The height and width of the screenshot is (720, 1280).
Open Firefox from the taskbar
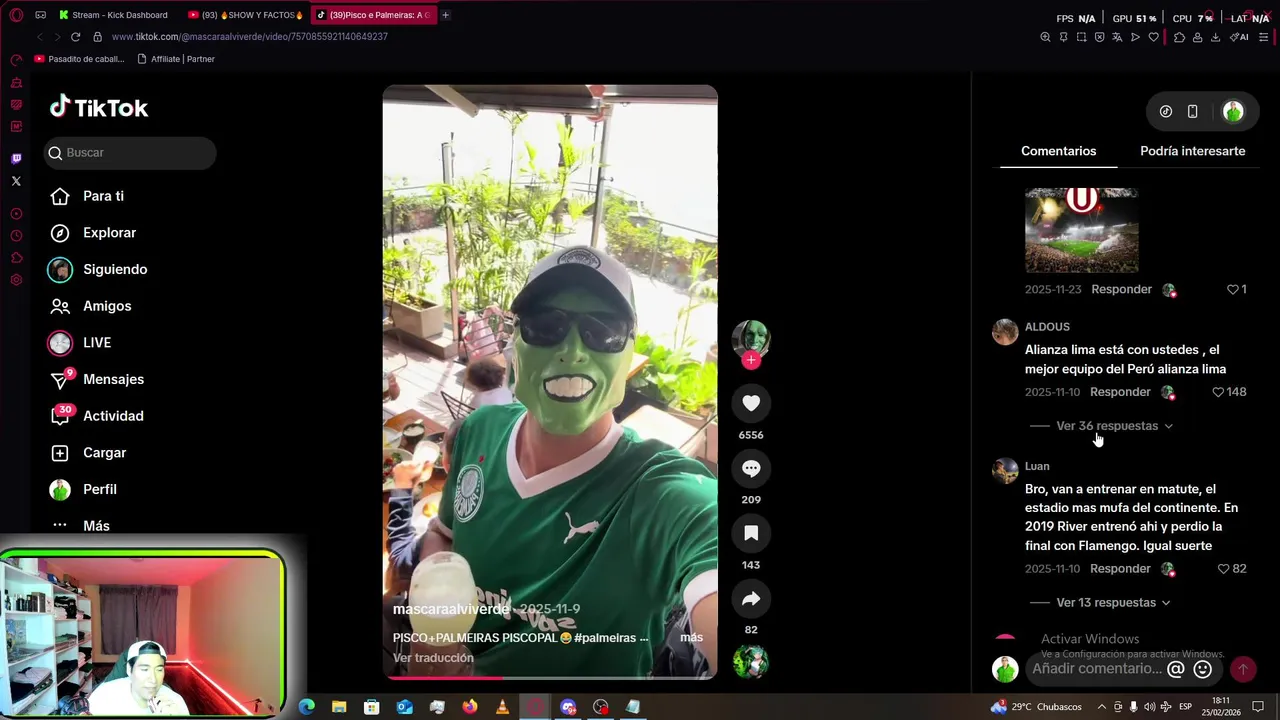(470, 707)
